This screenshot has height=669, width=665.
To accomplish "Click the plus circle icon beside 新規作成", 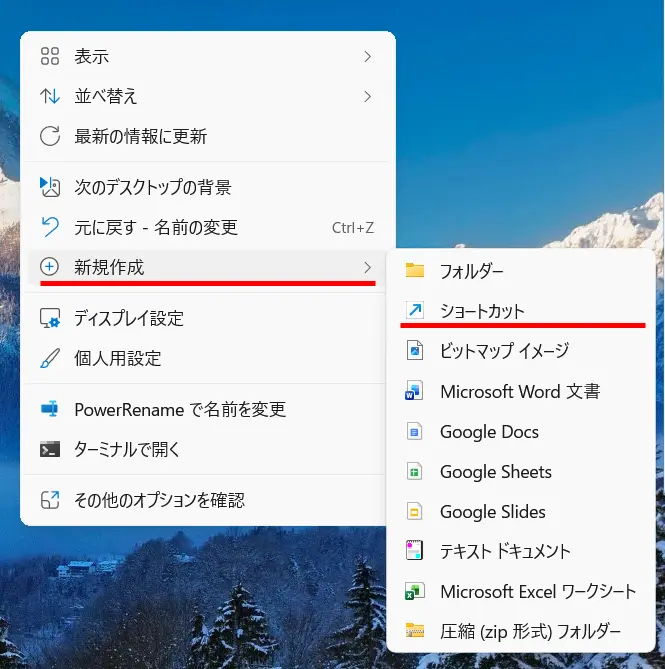I will [x=49, y=267].
